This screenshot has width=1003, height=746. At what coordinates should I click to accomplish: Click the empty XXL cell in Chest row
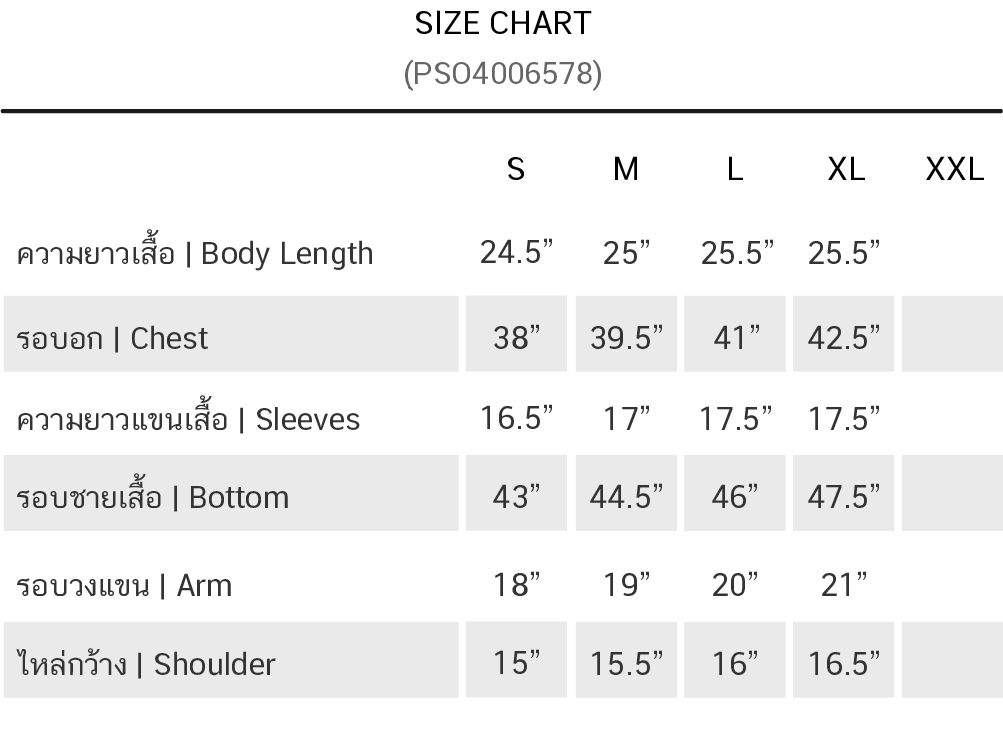pos(952,335)
